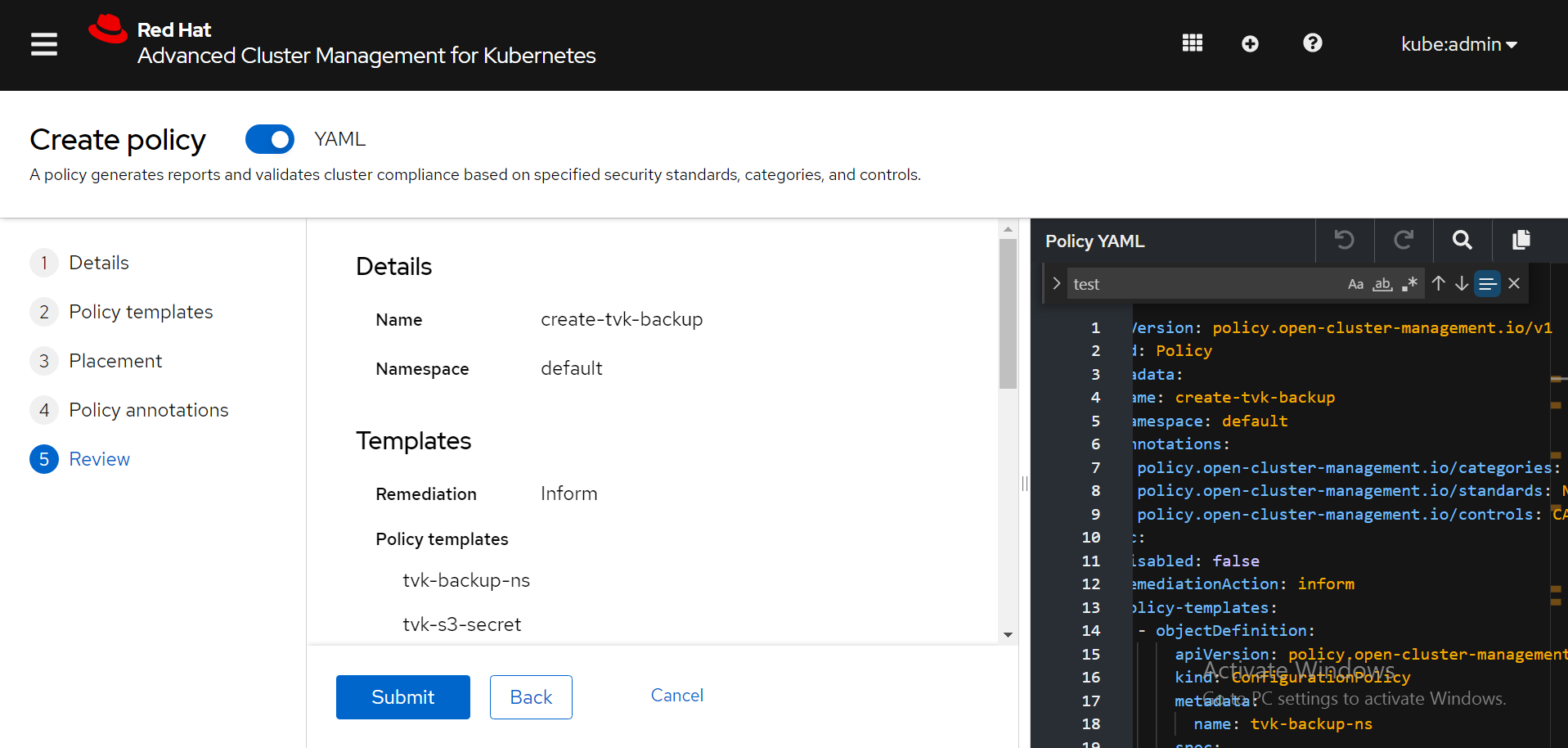Undo the last YAML editor change
This screenshot has height=748, width=1568.
pyautogui.click(x=1344, y=240)
